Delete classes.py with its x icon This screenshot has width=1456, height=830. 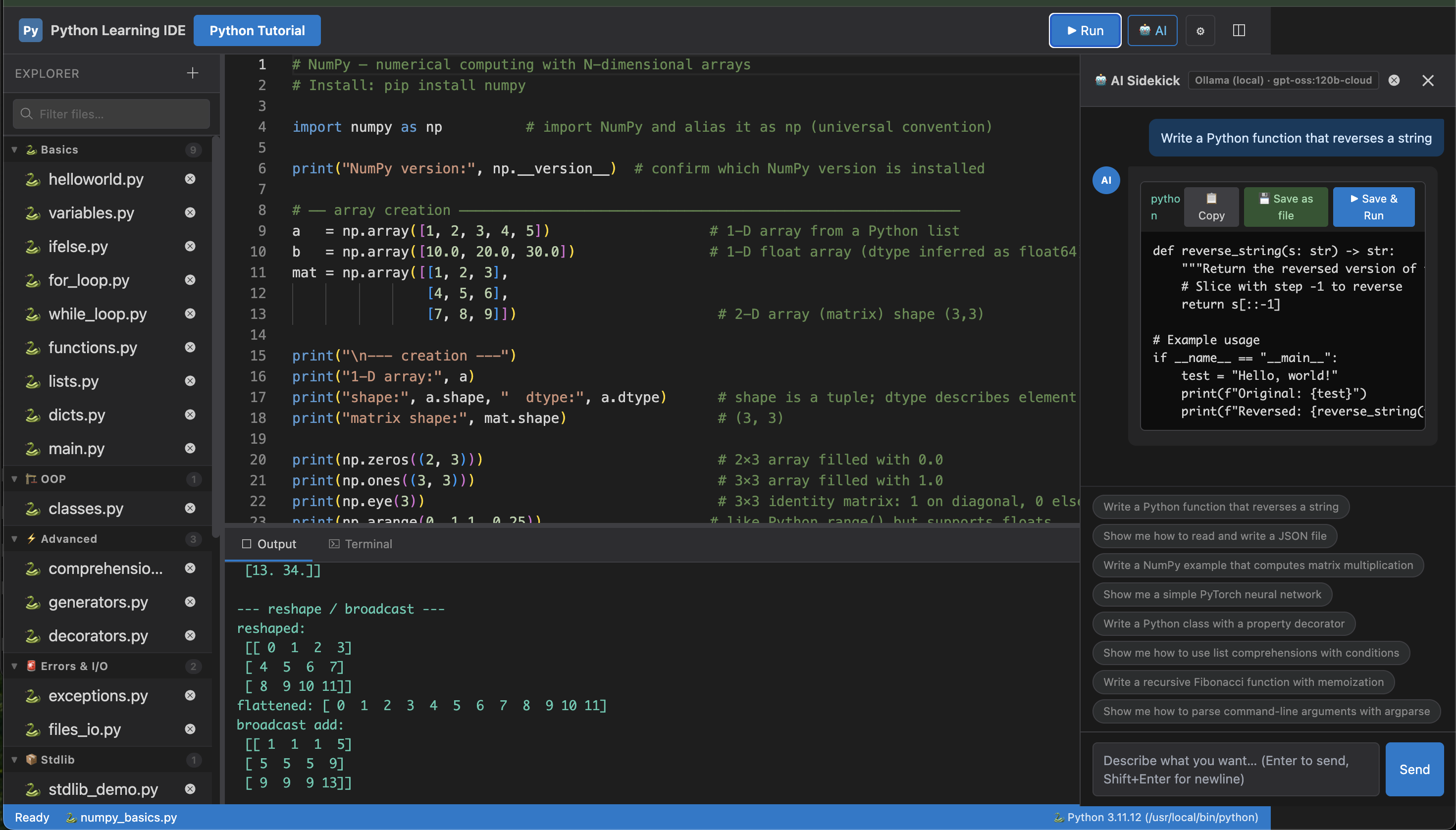coord(190,508)
